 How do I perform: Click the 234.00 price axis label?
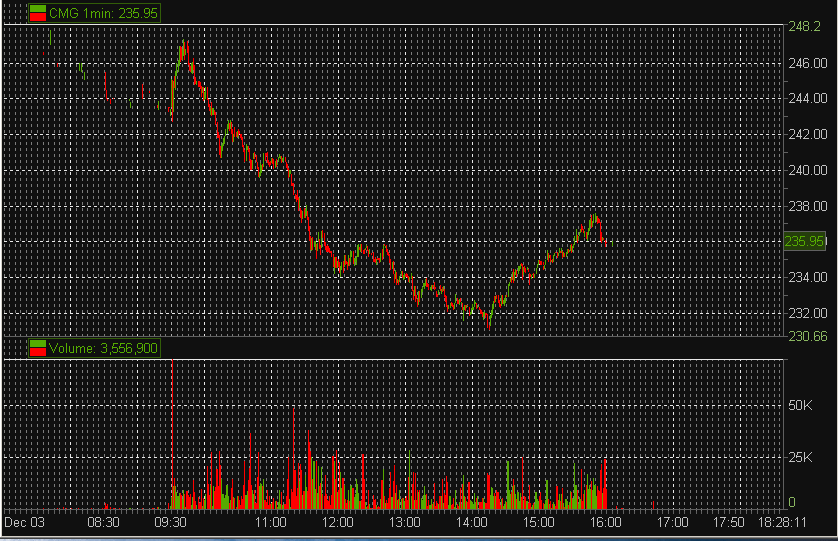tap(807, 277)
